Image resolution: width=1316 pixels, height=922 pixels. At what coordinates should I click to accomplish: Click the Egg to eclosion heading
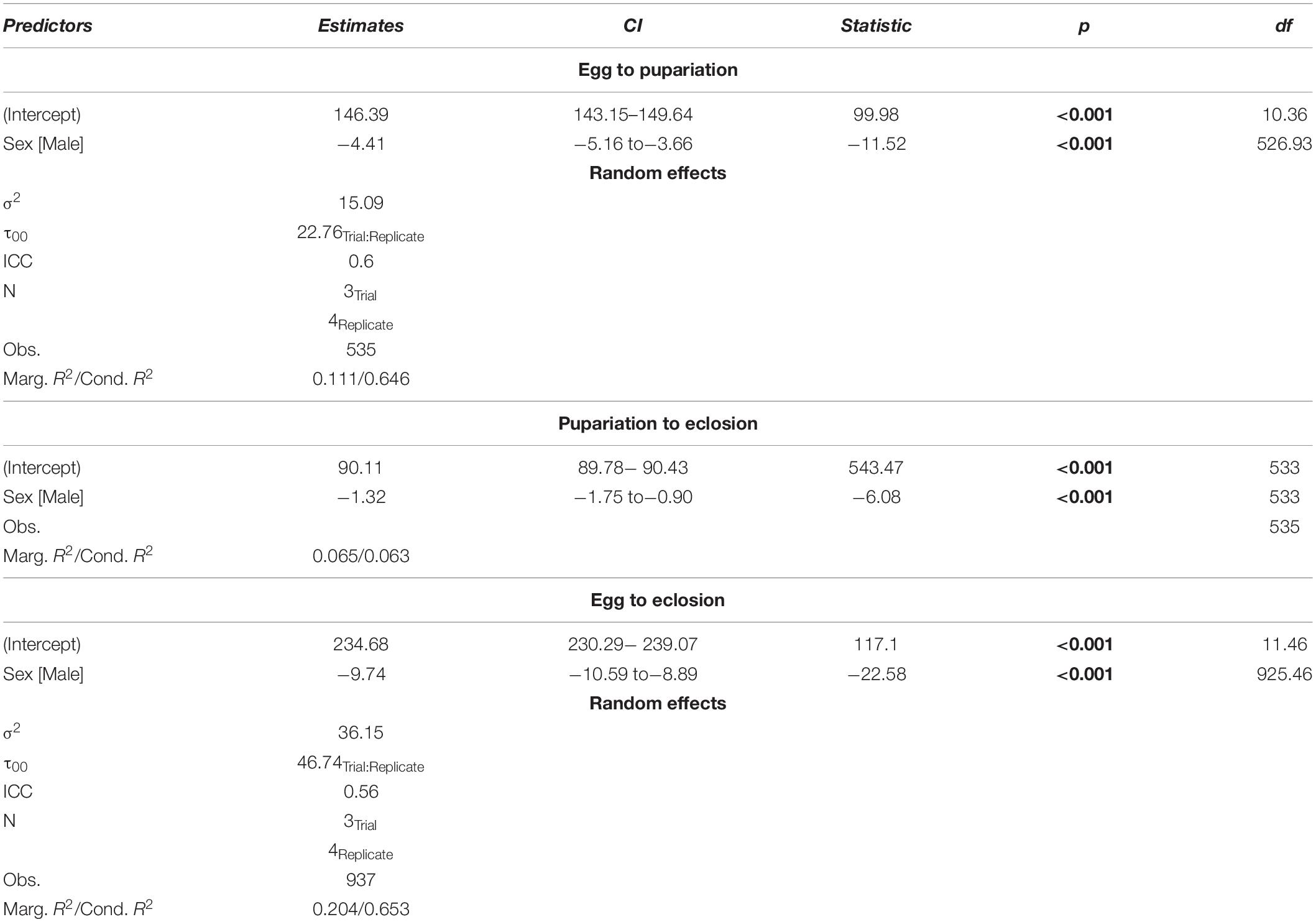658,600
